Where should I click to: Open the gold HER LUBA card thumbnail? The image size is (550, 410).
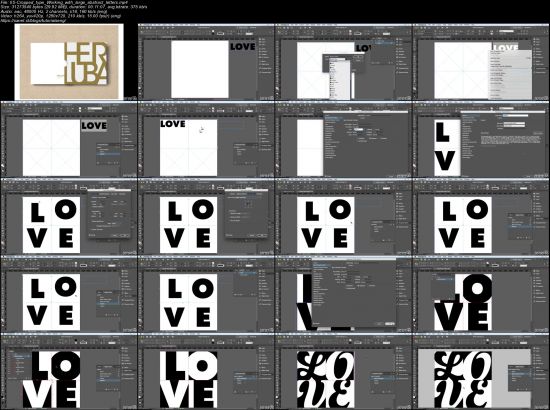coord(69,62)
